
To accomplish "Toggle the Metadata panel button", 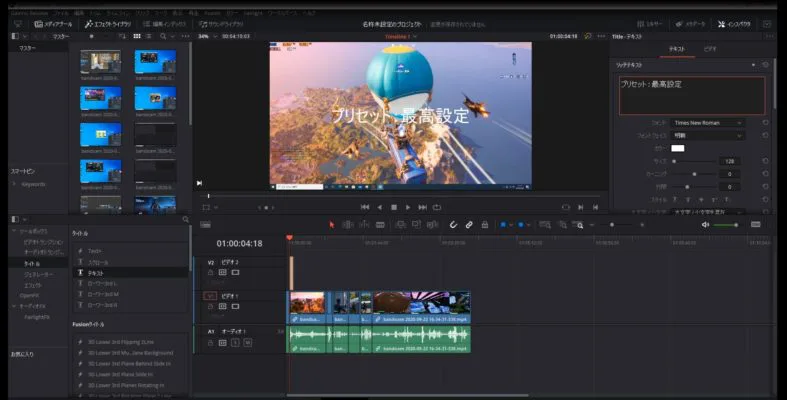I will click(x=690, y=24).
